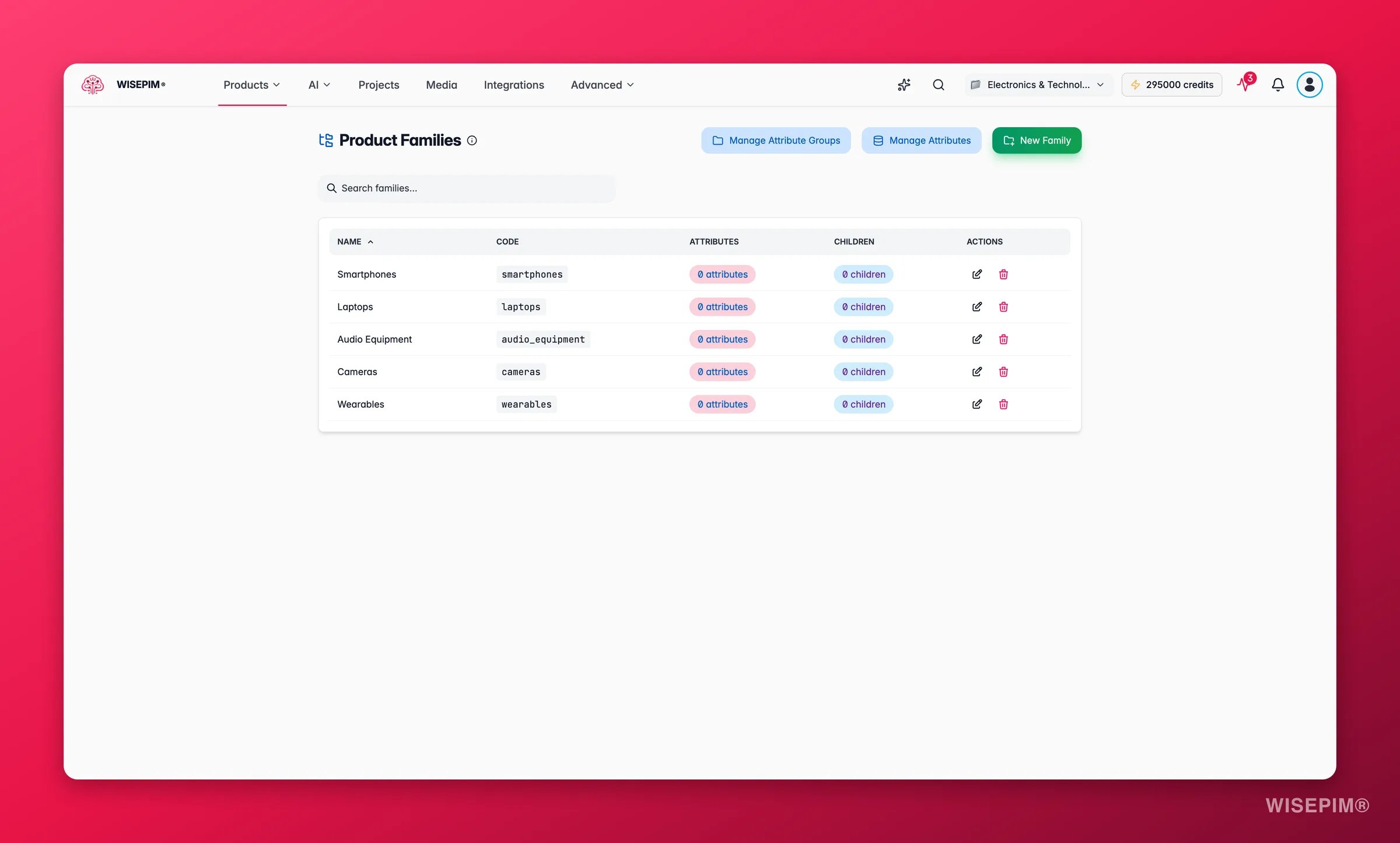This screenshot has width=1400, height=843.
Task: Click Smartphones 0 children badge
Action: tap(863, 274)
